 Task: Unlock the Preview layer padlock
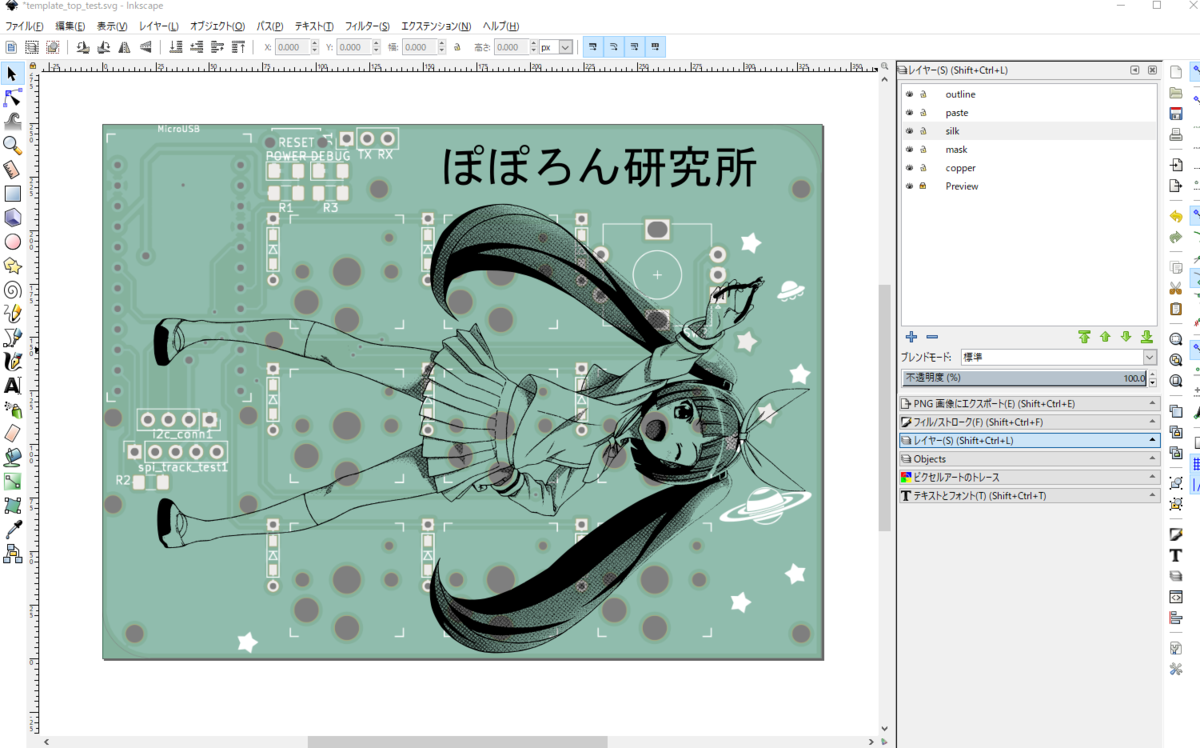pyautogui.click(x=922, y=186)
